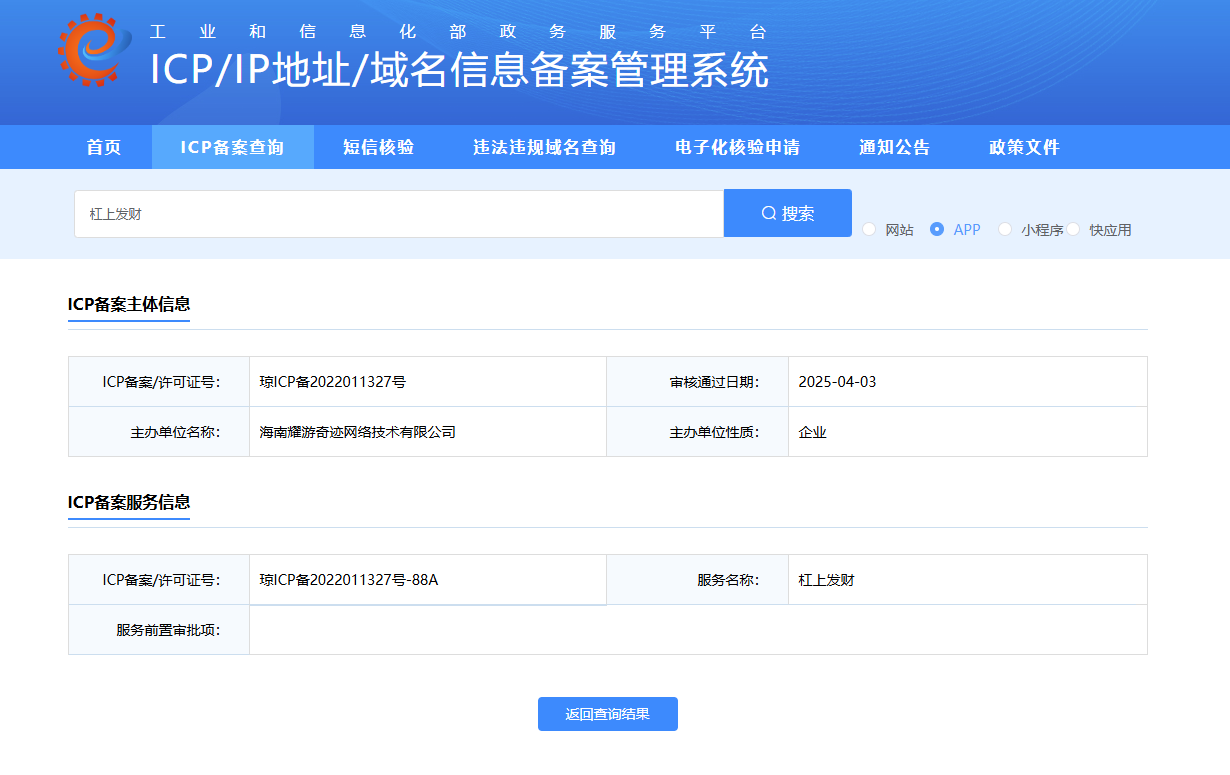Click the 服务前置审批项 label

click(x=169, y=630)
